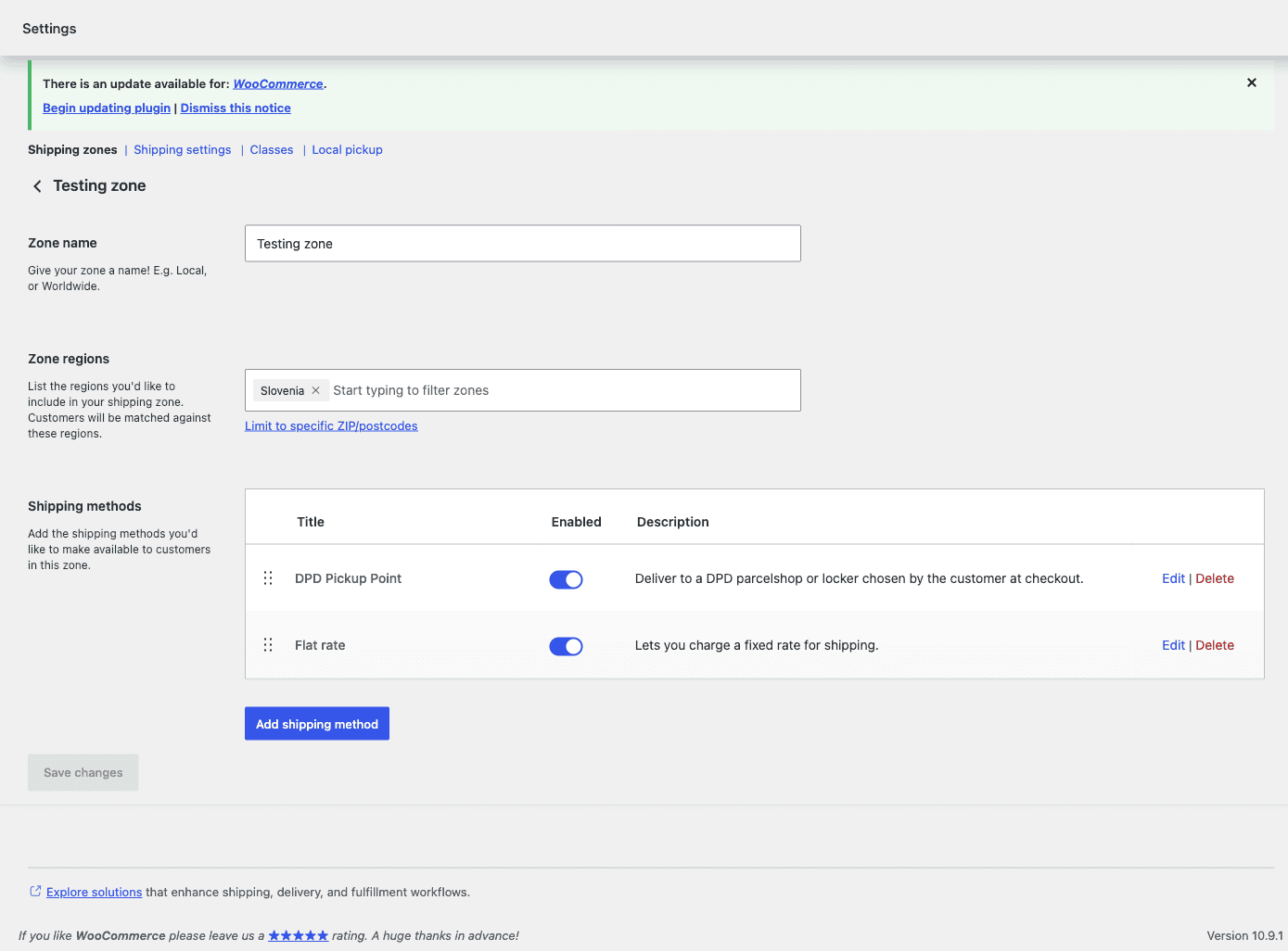Image resolution: width=1288 pixels, height=951 pixels.
Task: Remove the Slovenia region tag
Action: coord(315,390)
